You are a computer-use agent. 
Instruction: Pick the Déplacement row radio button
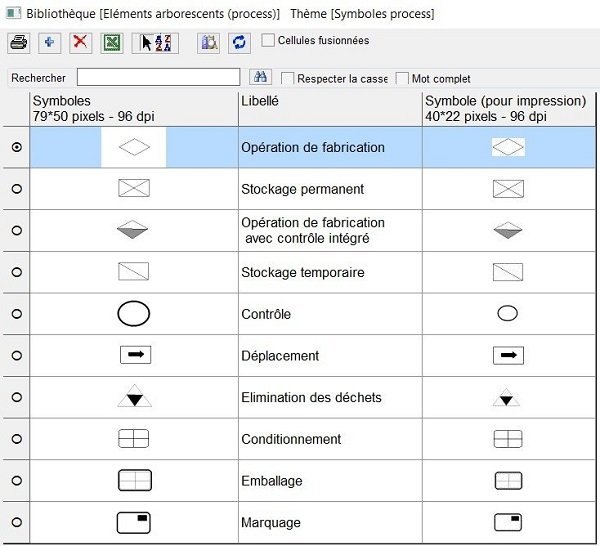point(16,355)
